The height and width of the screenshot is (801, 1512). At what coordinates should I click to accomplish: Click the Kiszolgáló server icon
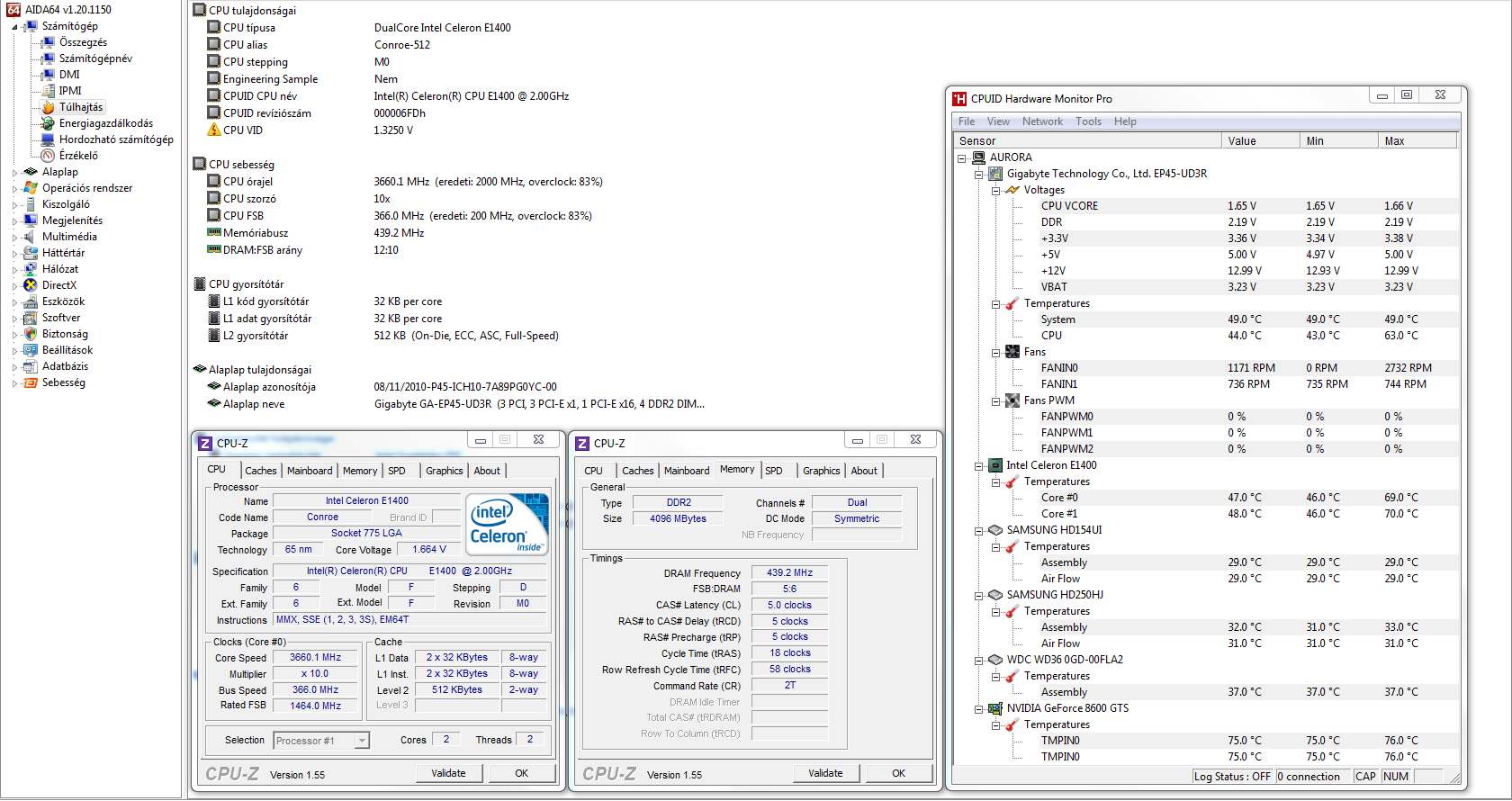[31, 204]
